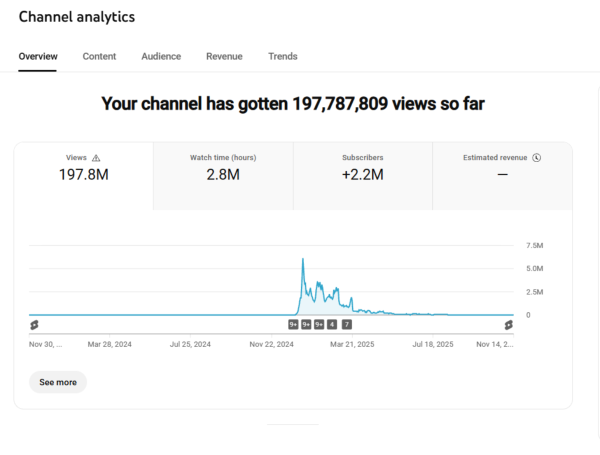Open the second 9+ video marker
600x455 pixels.
pos(306,324)
